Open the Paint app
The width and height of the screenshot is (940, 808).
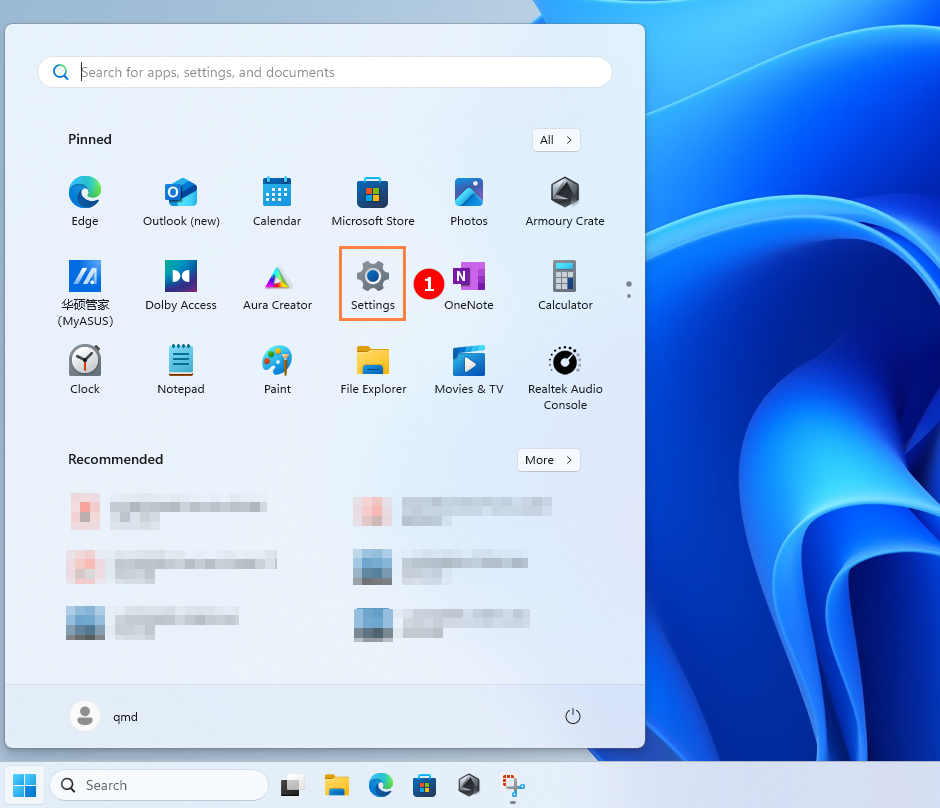pyautogui.click(x=277, y=370)
